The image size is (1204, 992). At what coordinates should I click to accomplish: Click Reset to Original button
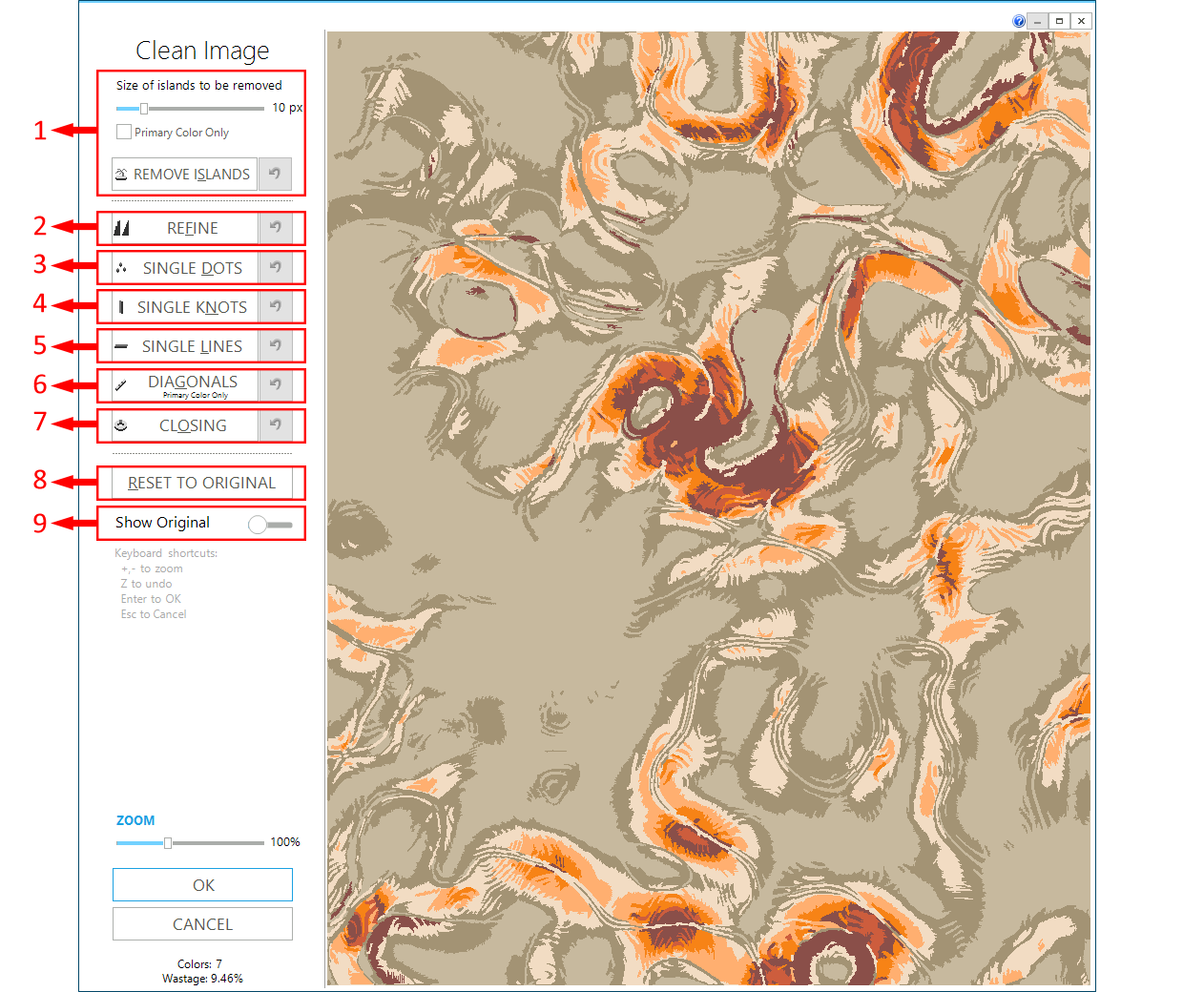201,484
